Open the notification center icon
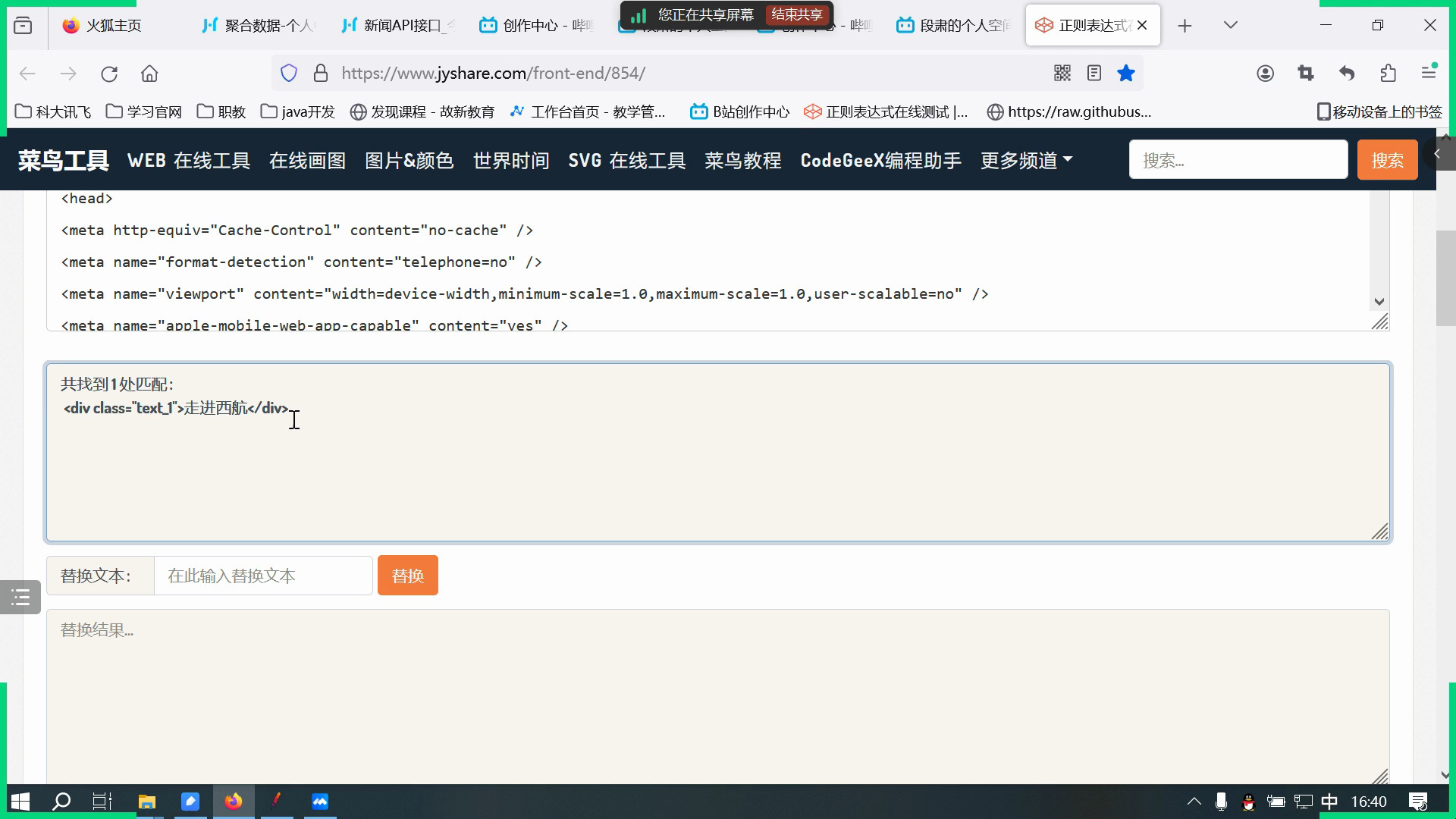 (1418, 802)
